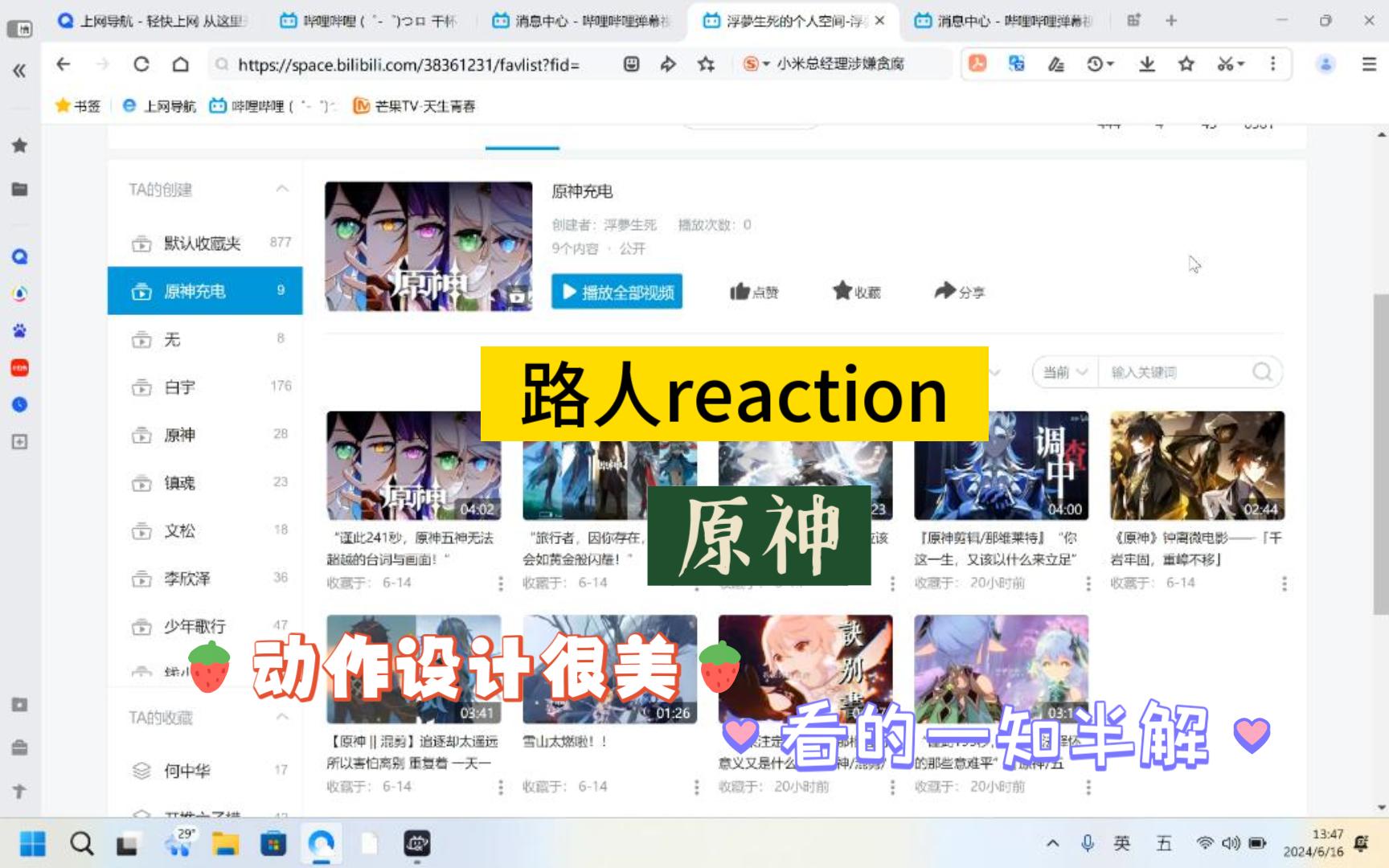The image size is (1389, 868).
Task: Switch to 上网导航 browser tab
Action: 152,21
